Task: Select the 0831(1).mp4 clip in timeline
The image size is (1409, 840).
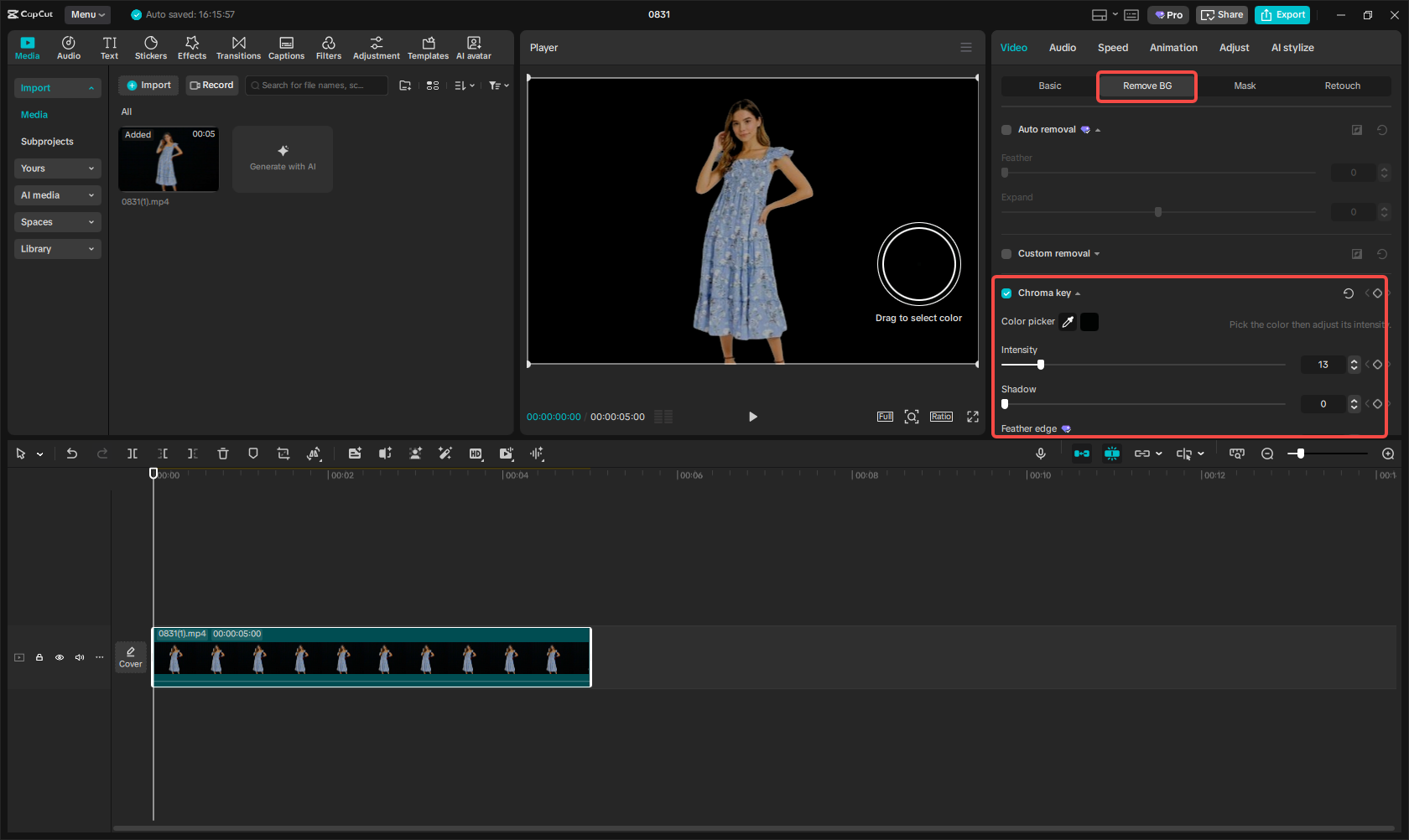Action: pos(371,657)
